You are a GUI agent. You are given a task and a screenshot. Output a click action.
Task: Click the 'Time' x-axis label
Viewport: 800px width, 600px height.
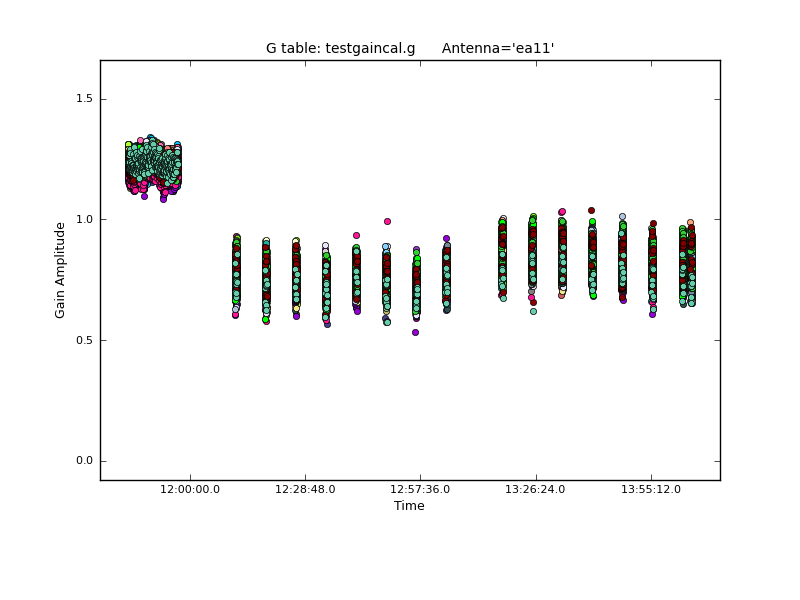pyautogui.click(x=409, y=506)
